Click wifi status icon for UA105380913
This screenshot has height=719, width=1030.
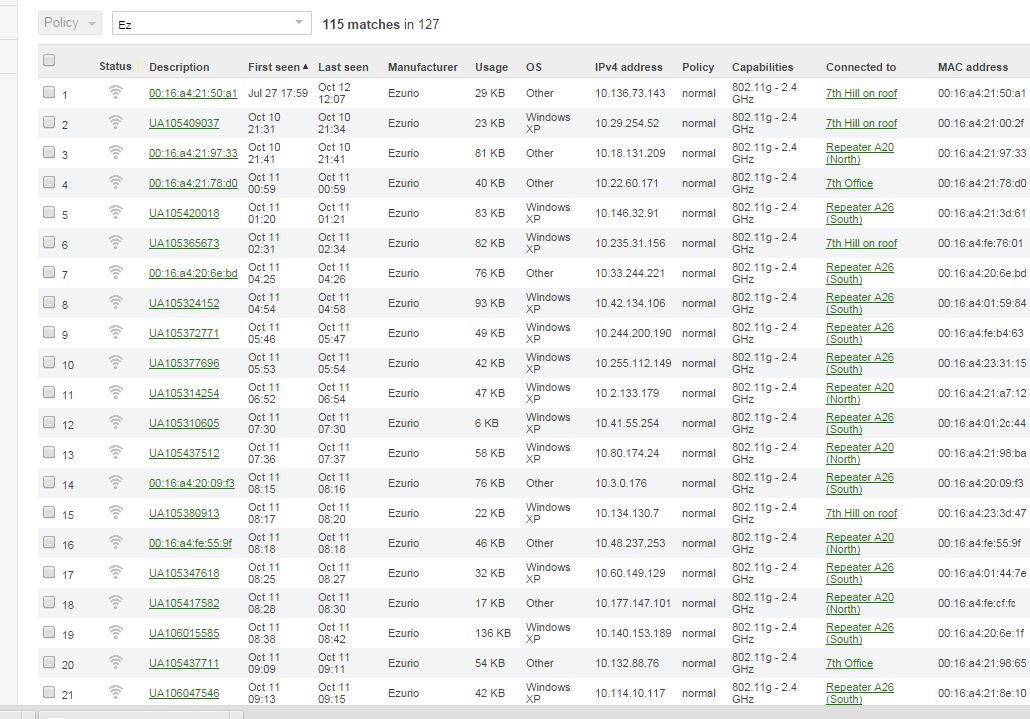coord(116,513)
